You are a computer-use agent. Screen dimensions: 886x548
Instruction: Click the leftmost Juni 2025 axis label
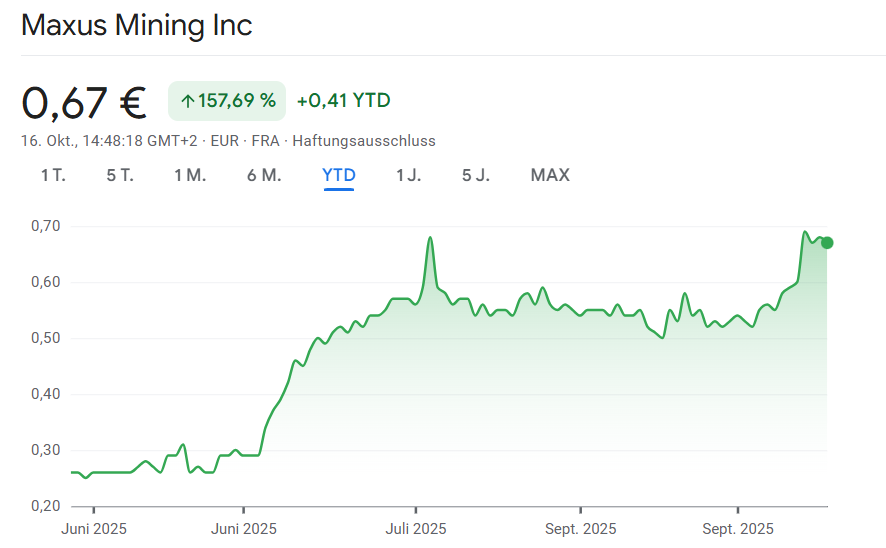click(x=93, y=528)
